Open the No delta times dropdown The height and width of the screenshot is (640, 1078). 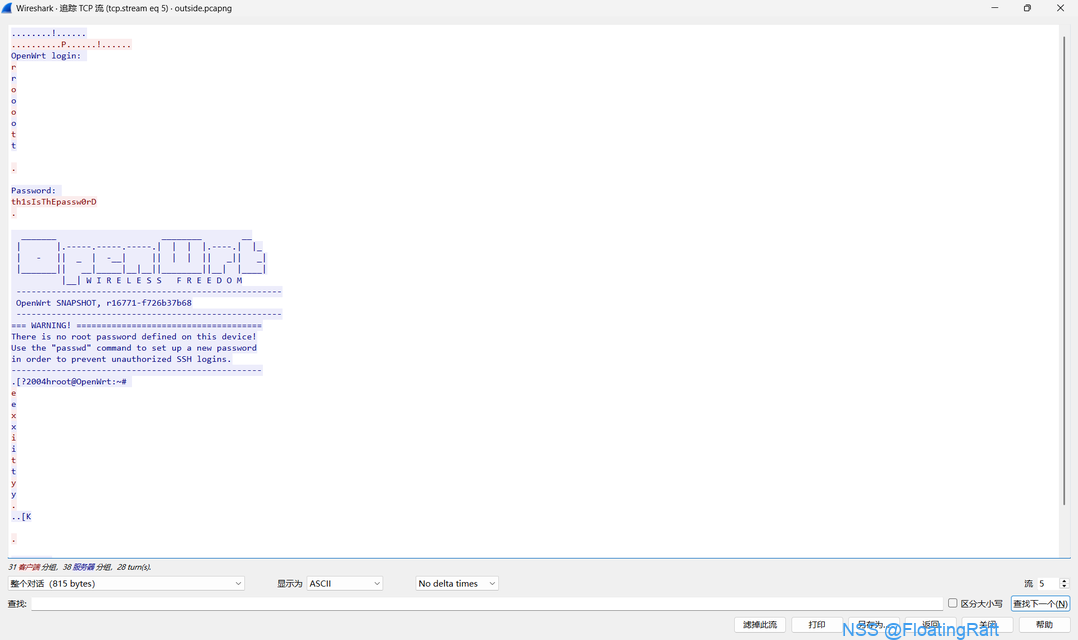(x=456, y=584)
